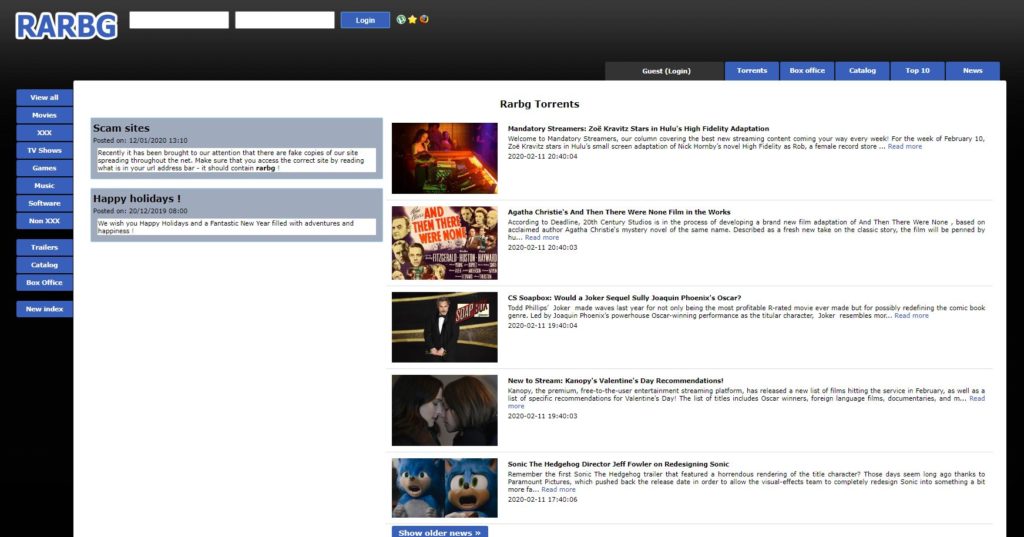Click the green globe icon beside Login

pyautogui.click(x=401, y=20)
